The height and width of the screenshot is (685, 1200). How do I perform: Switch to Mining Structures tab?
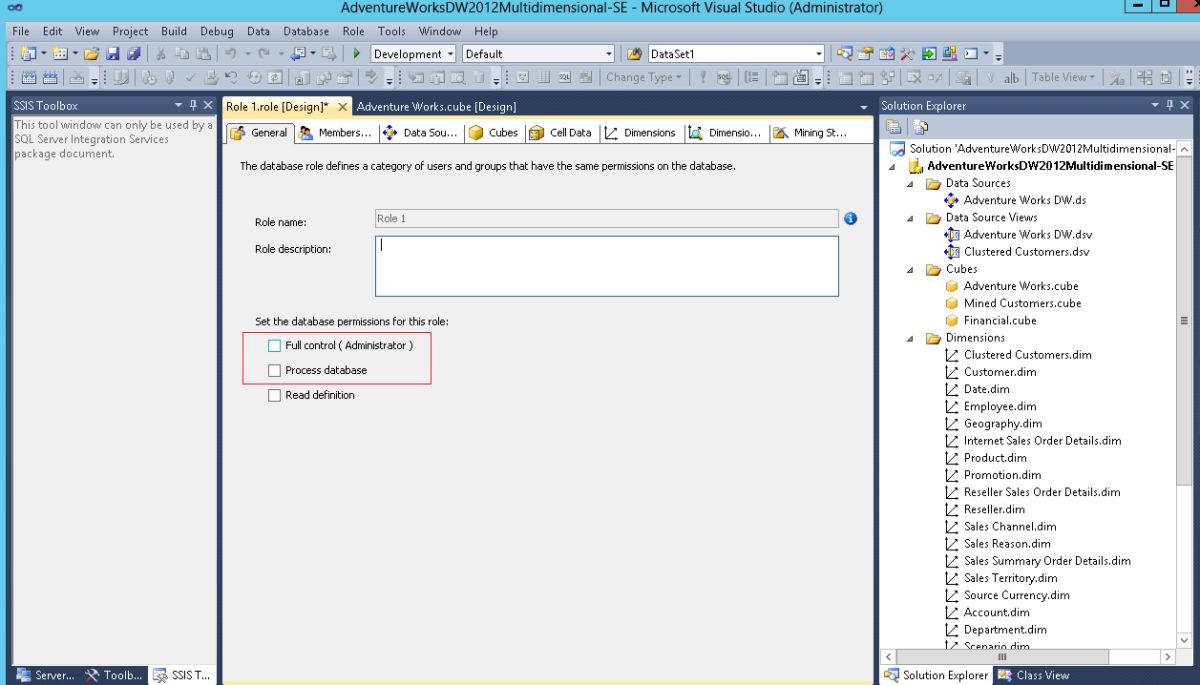coord(811,133)
